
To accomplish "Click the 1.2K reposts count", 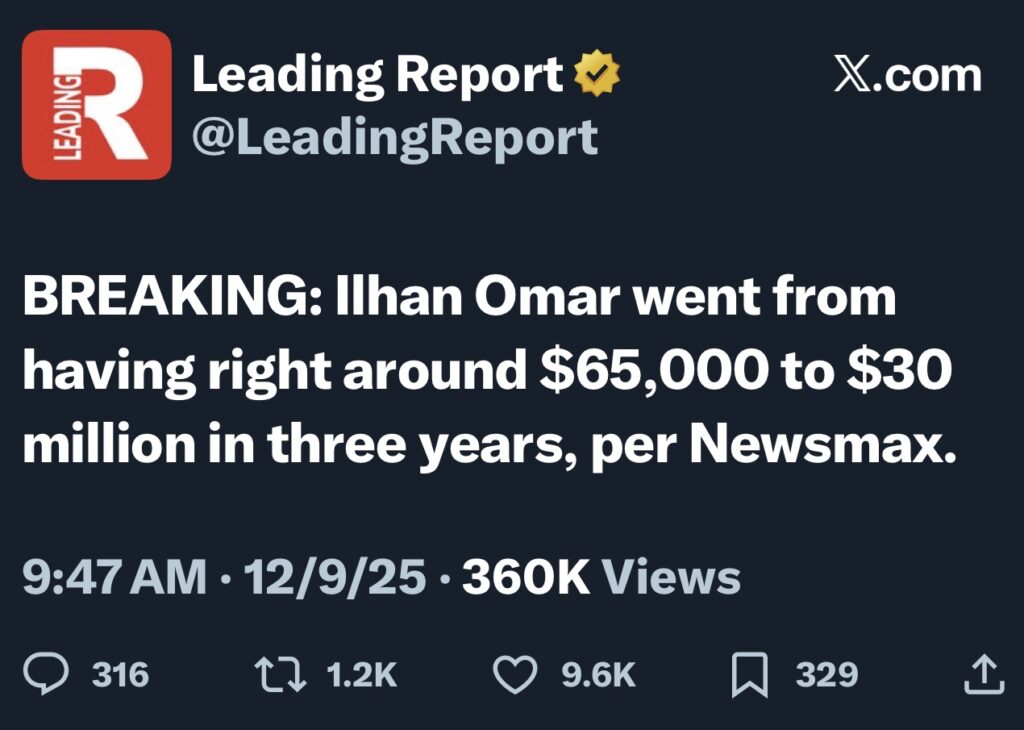I will point(362,675).
